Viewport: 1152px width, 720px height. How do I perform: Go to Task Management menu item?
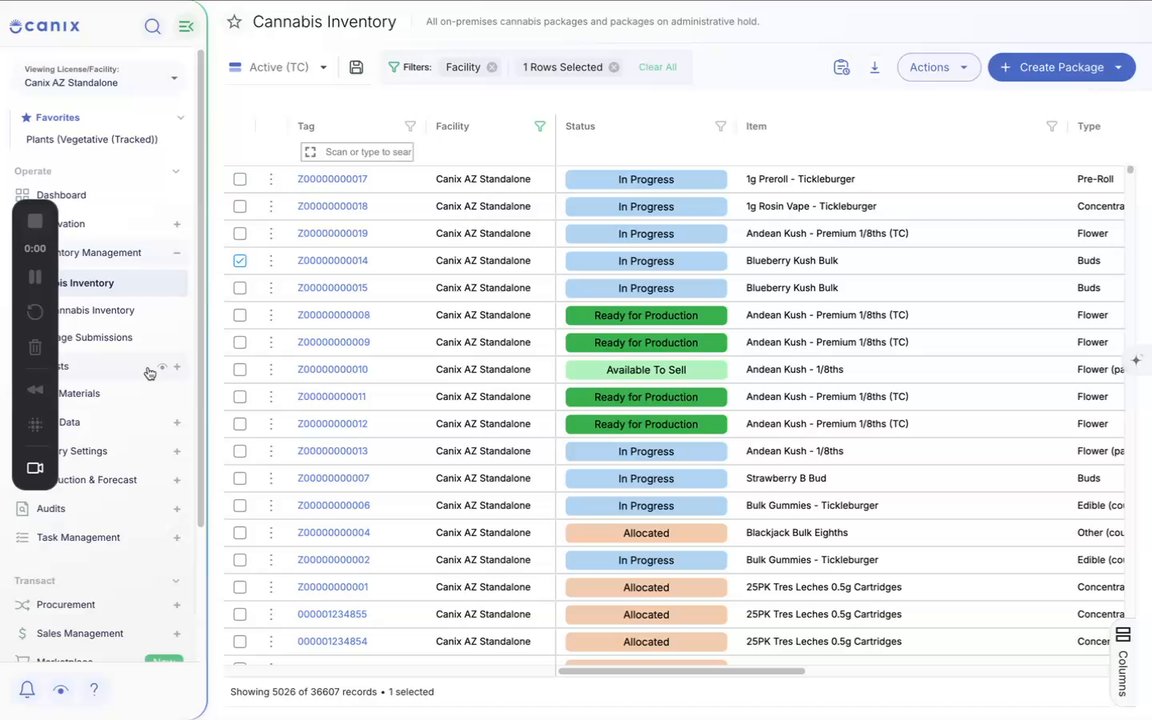pos(79,537)
